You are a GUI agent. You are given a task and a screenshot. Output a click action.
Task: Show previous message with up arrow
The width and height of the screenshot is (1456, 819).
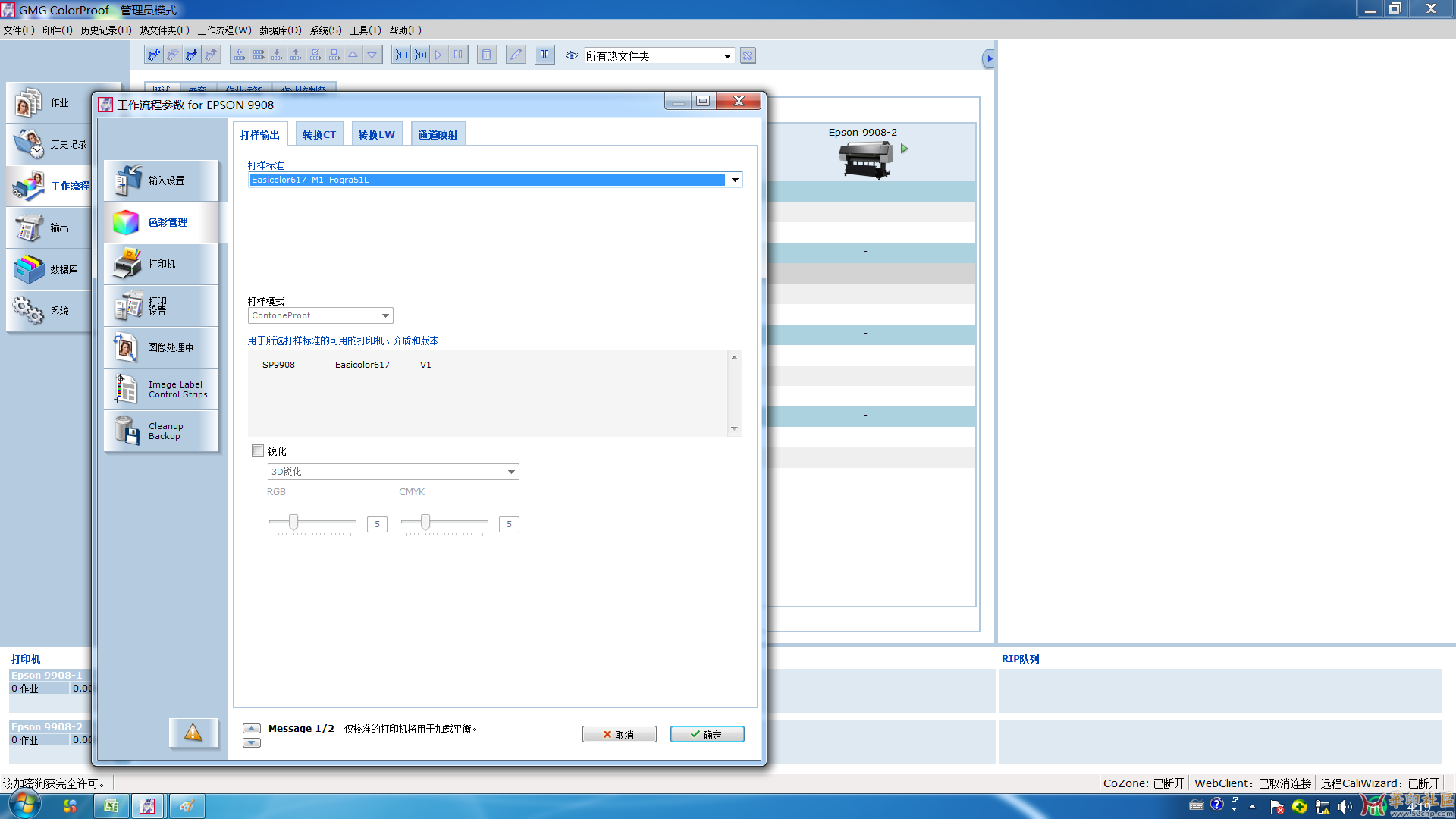pyautogui.click(x=252, y=729)
